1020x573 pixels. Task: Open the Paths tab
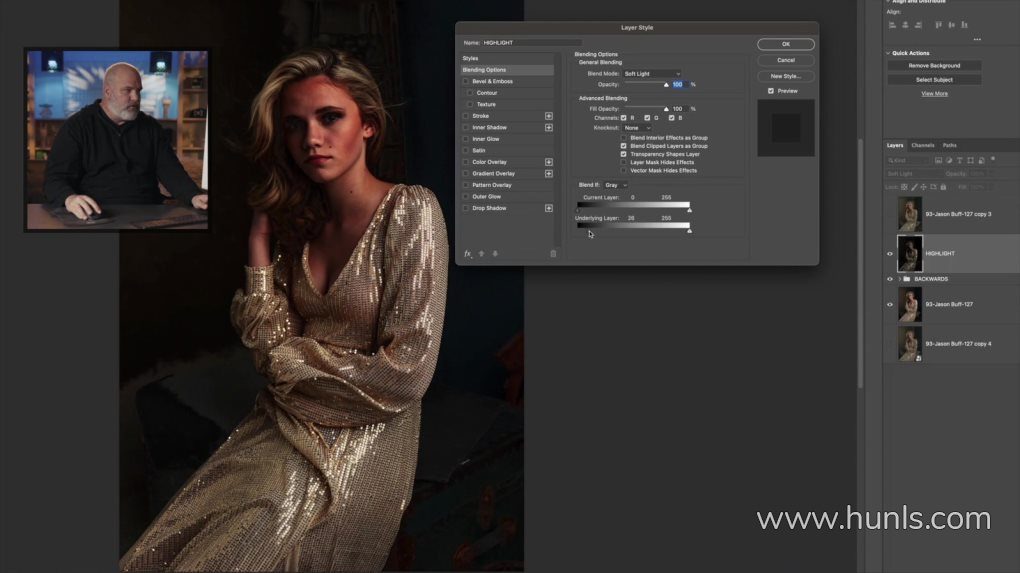point(949,145)
